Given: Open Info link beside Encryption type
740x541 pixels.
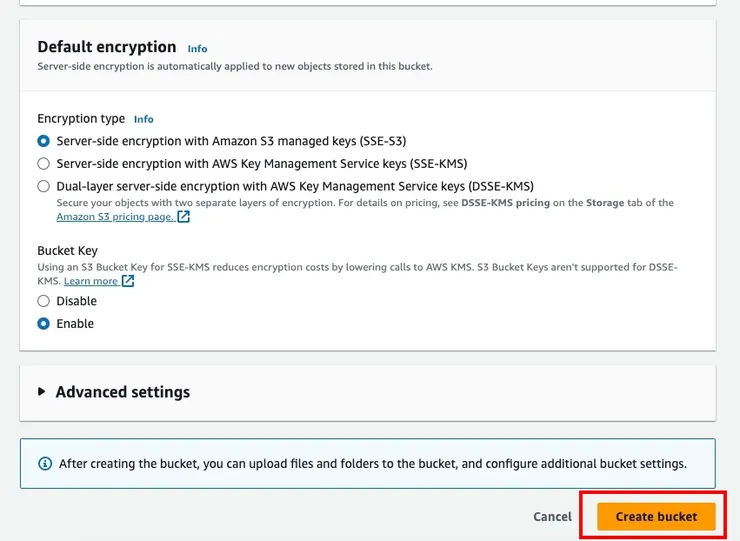Looking at the screenshot, I should [143, 119].
